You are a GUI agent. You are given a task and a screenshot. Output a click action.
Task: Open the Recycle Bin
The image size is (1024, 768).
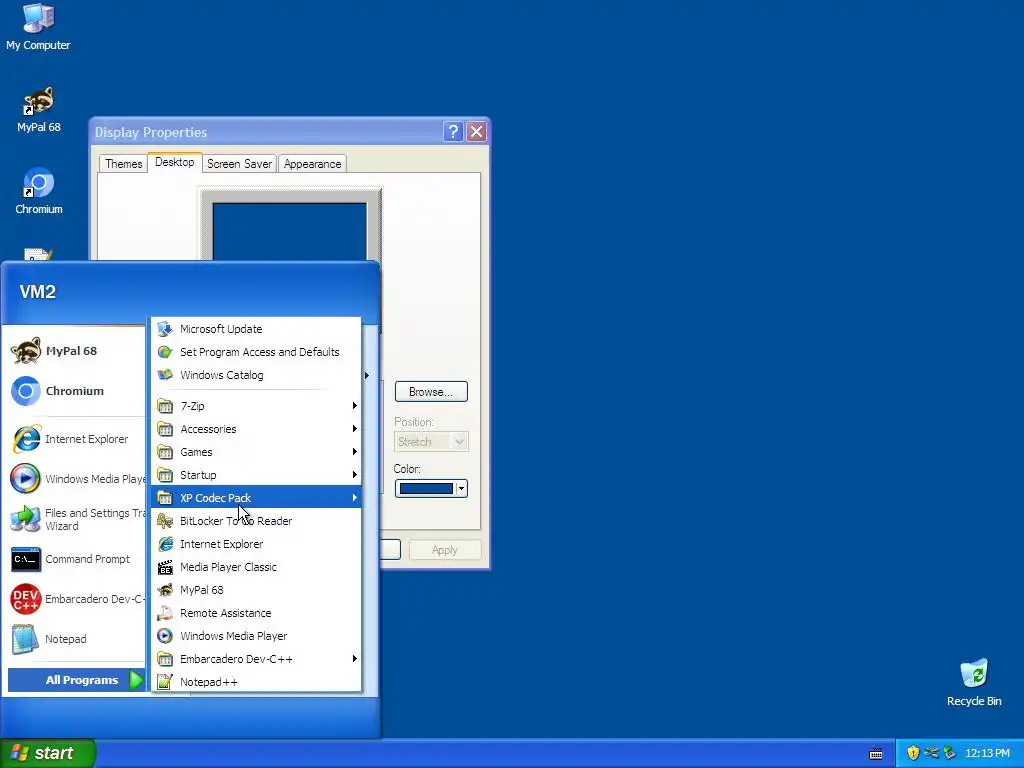click(974, 683)
